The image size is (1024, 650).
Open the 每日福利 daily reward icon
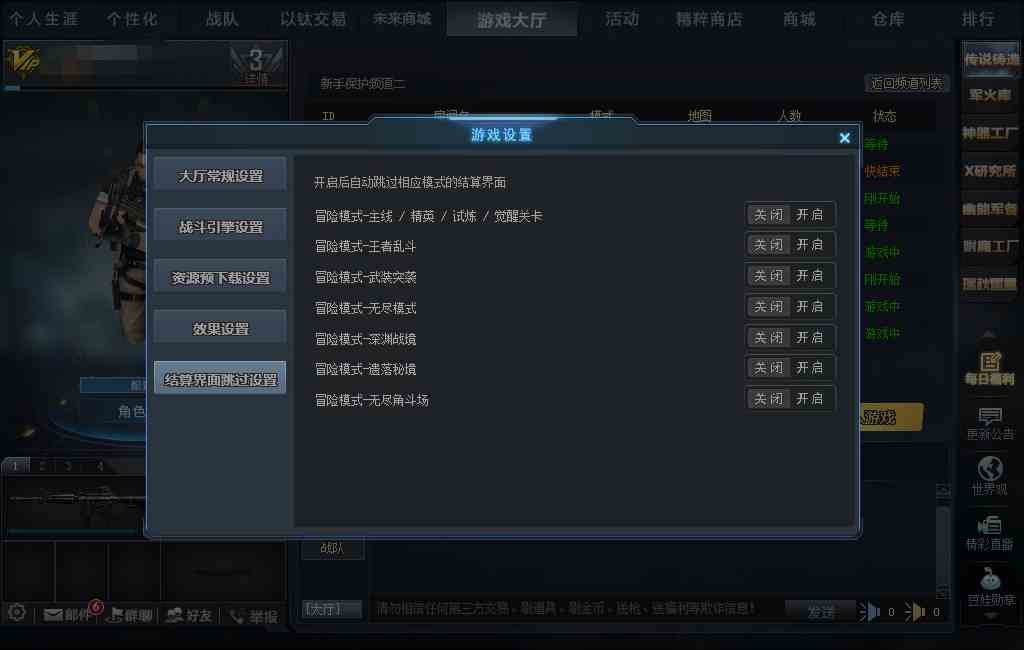pos(989,368)
